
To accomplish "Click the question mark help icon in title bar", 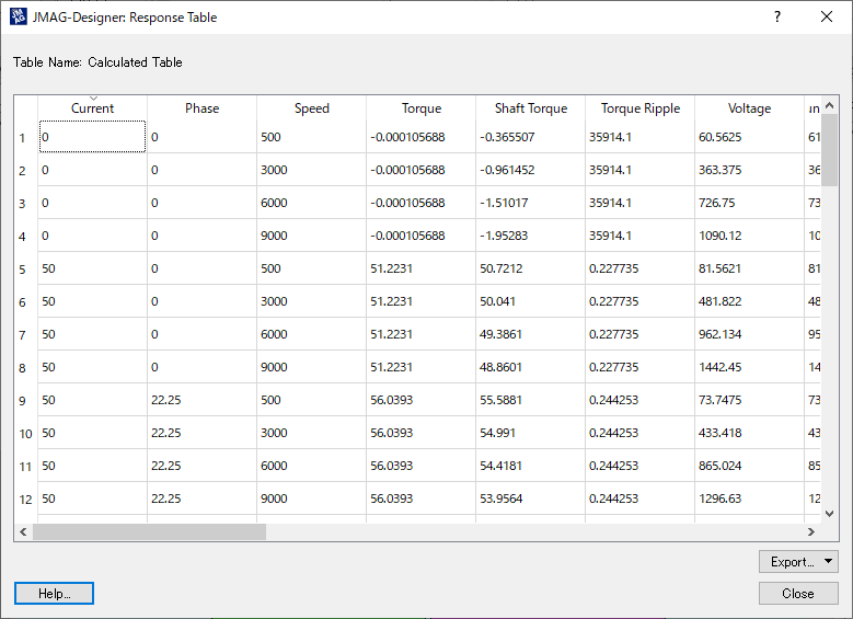I will (777, 17).
